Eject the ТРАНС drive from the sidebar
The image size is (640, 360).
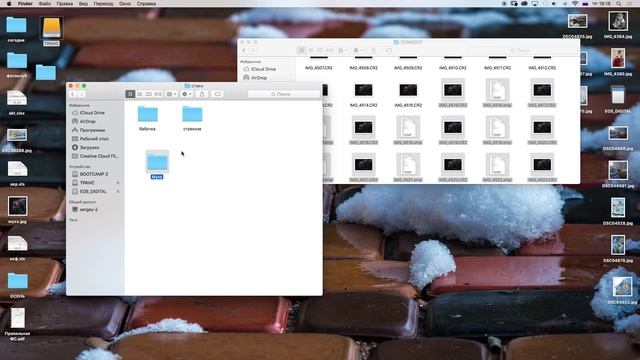(x=118, y=183)
